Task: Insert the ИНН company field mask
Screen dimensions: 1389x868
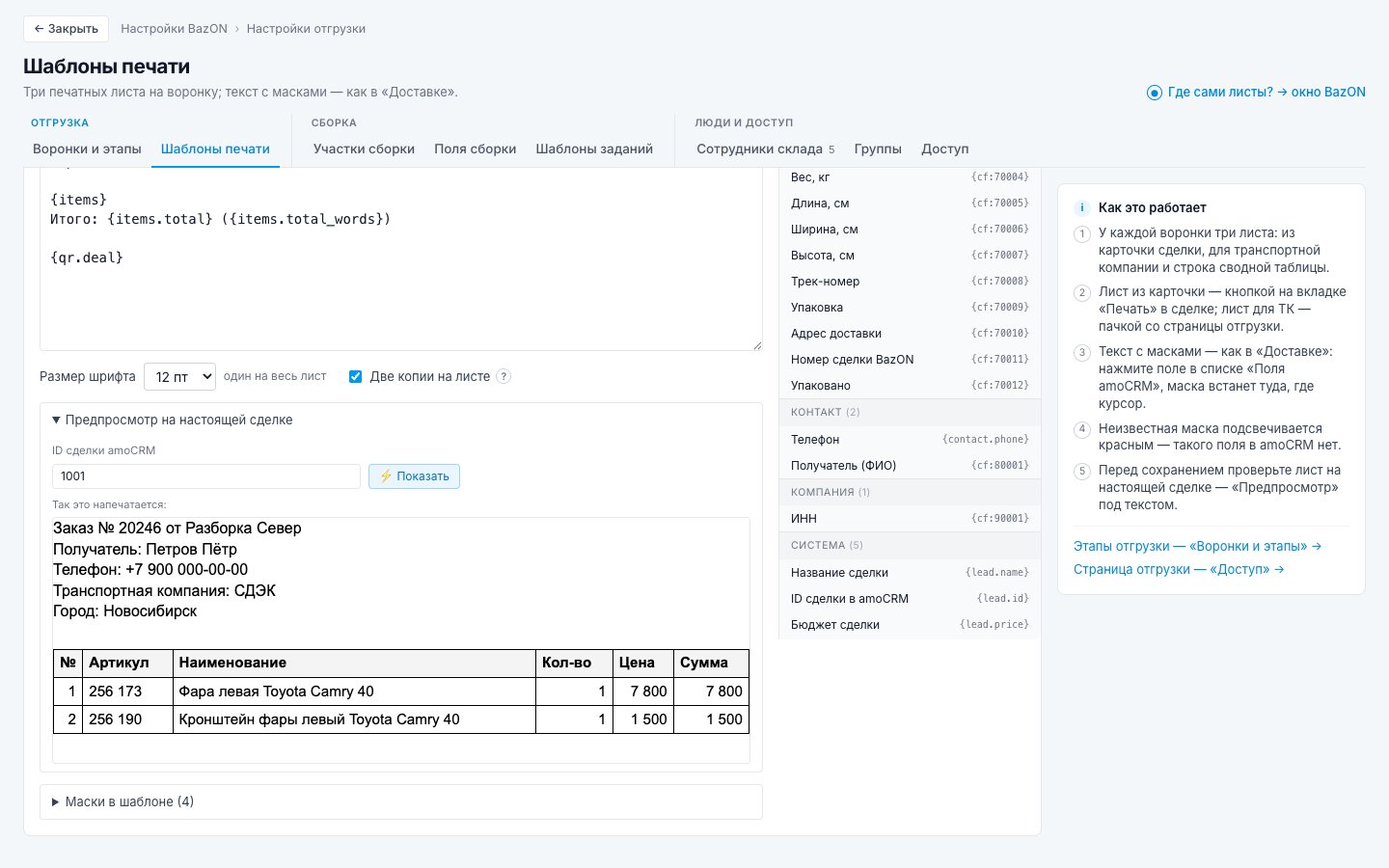Action: pyautogui.click(x=910, y=519)
